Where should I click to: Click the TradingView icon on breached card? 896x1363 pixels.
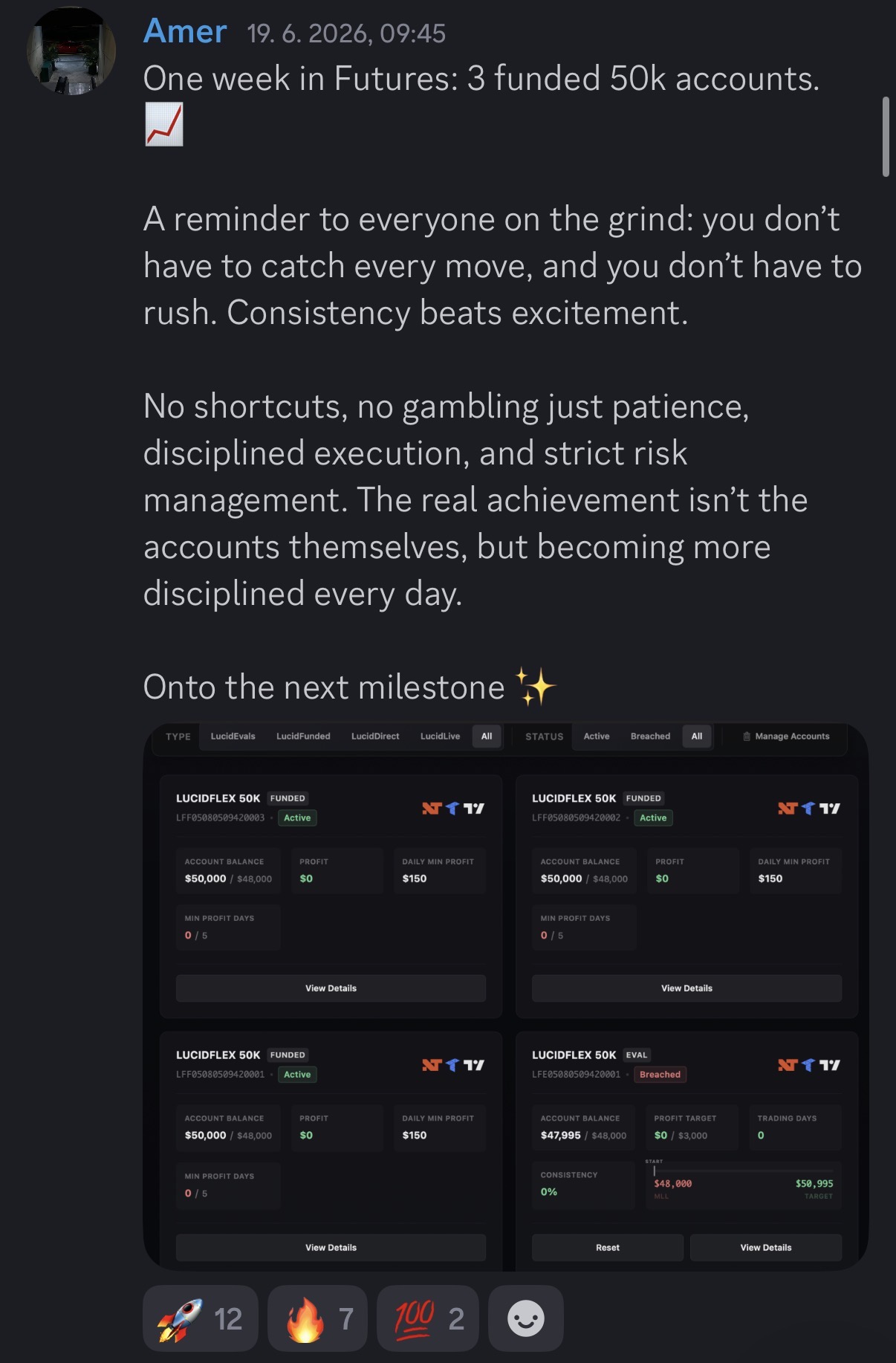(830, 1065)
